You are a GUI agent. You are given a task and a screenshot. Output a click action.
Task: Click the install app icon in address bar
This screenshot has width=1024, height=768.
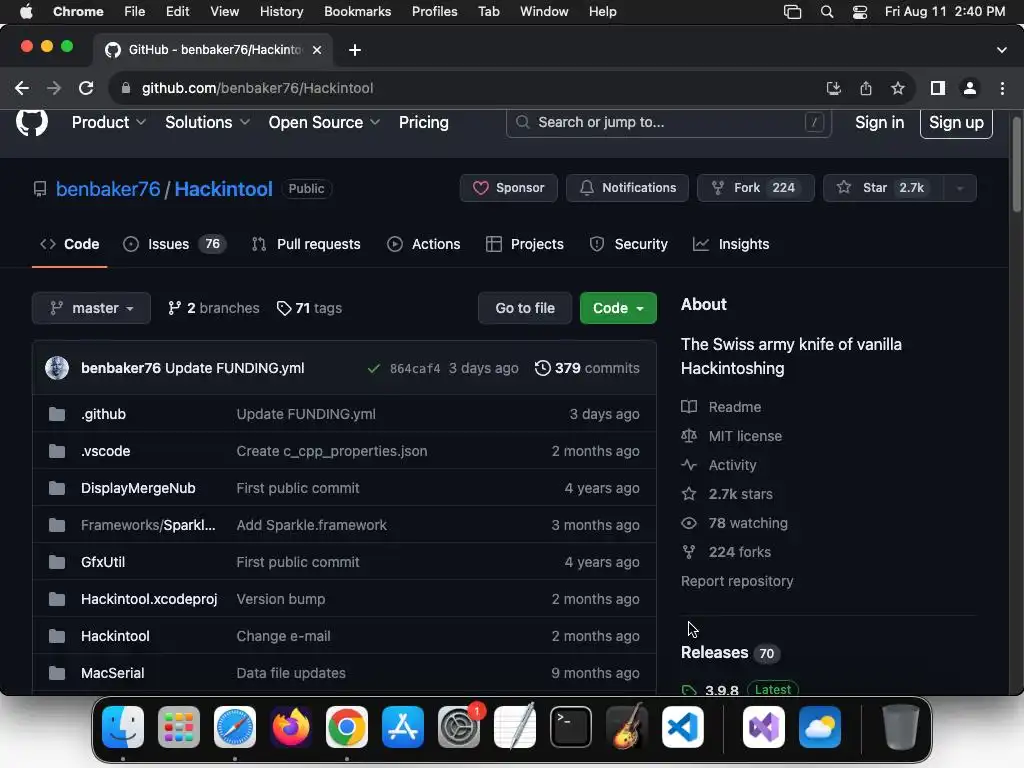coord(833,88)
